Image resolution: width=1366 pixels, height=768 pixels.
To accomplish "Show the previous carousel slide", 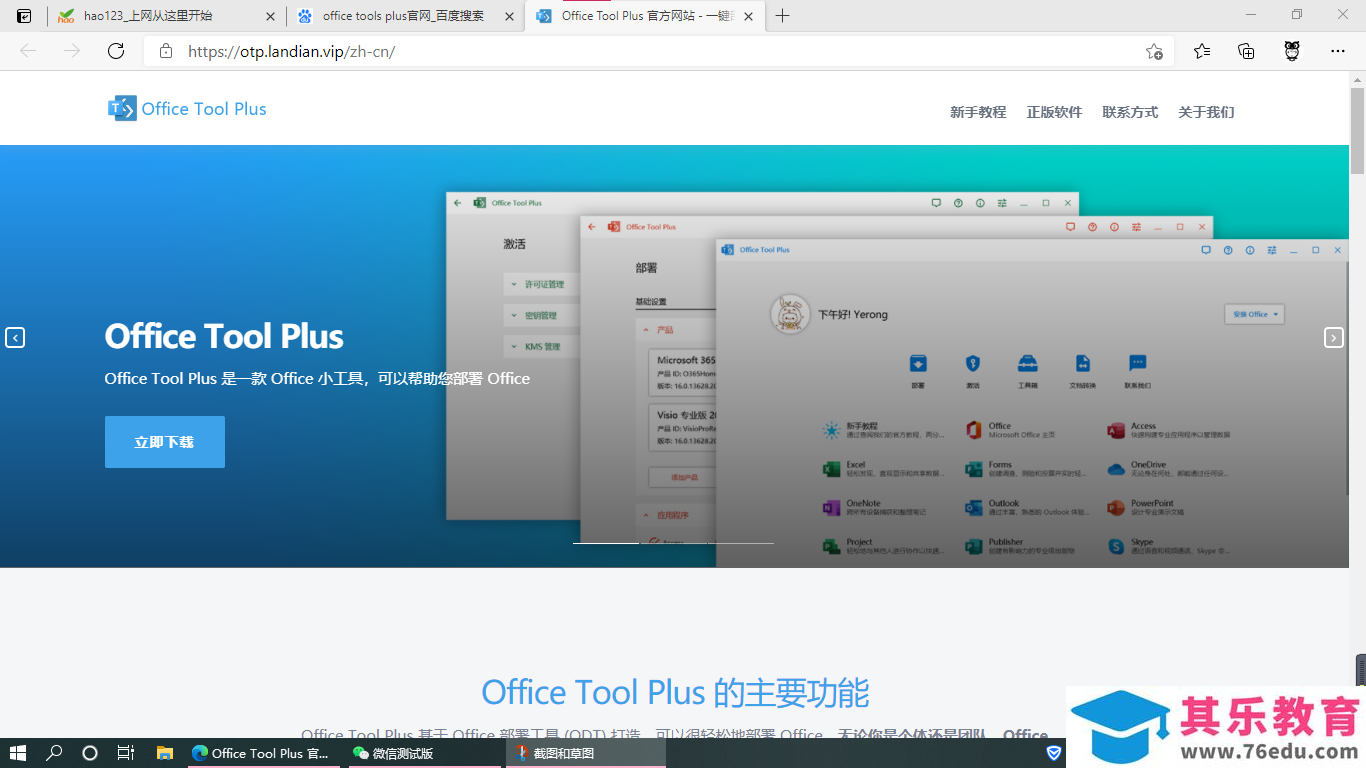I will point(15,338).
